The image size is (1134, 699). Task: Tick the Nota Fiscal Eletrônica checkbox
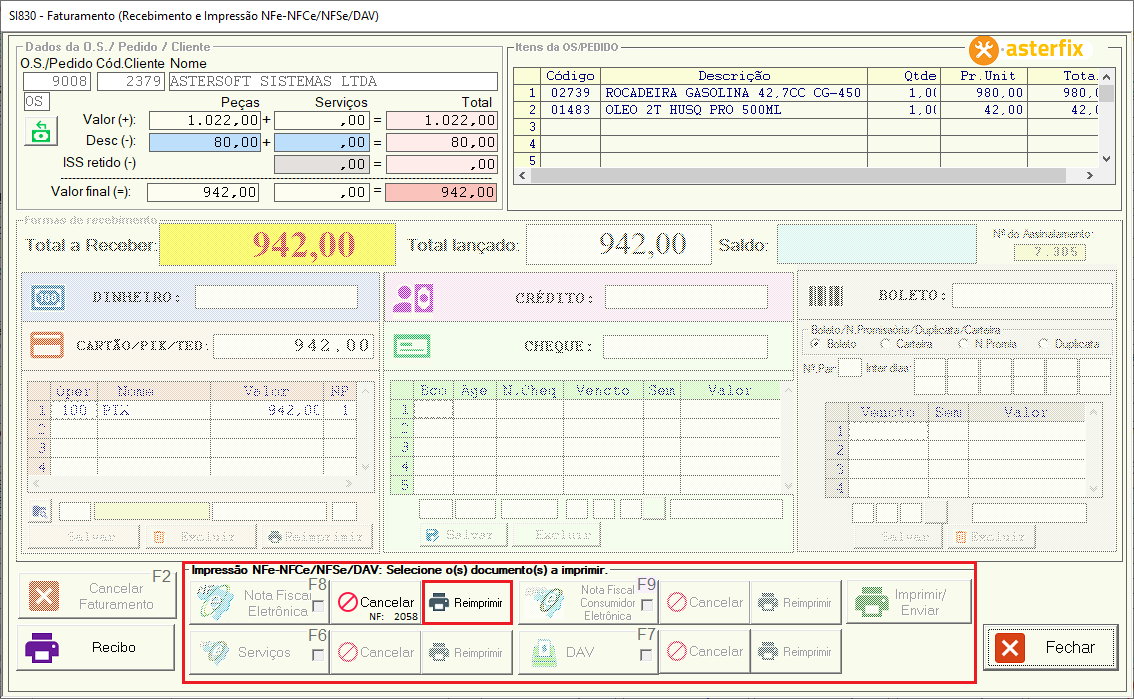[x=318, y=606]
